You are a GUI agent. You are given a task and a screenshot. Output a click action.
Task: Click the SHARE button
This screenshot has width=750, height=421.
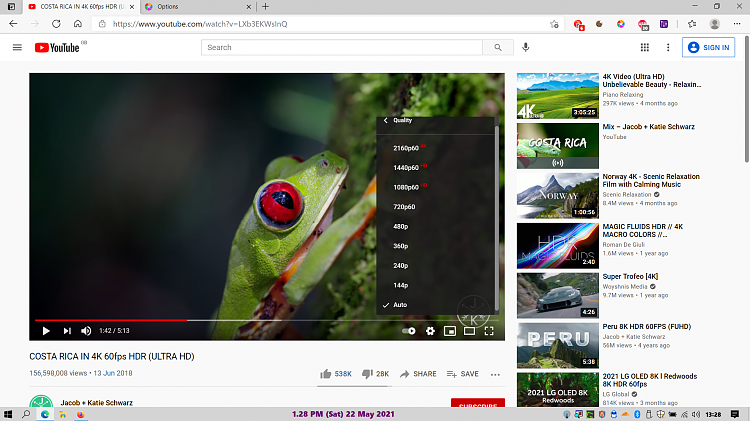pyautogui.click(x=418, y=374)
